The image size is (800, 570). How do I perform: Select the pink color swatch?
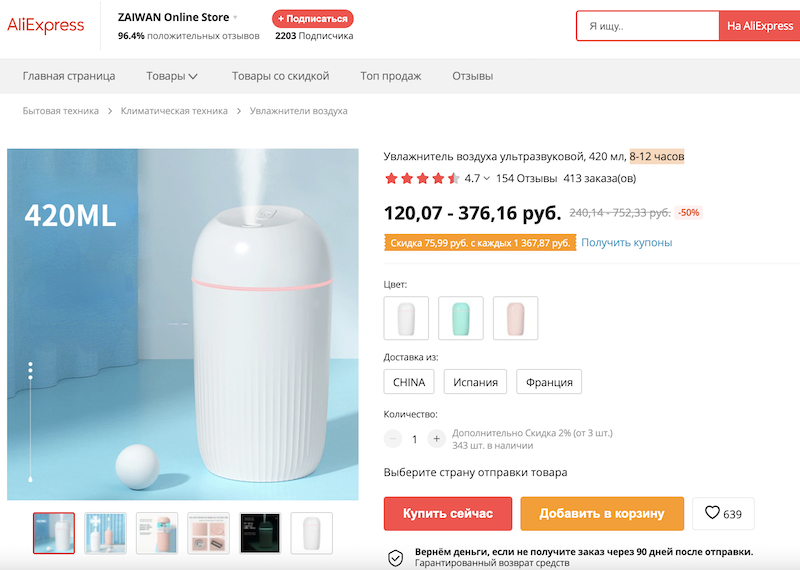[515, 318]
